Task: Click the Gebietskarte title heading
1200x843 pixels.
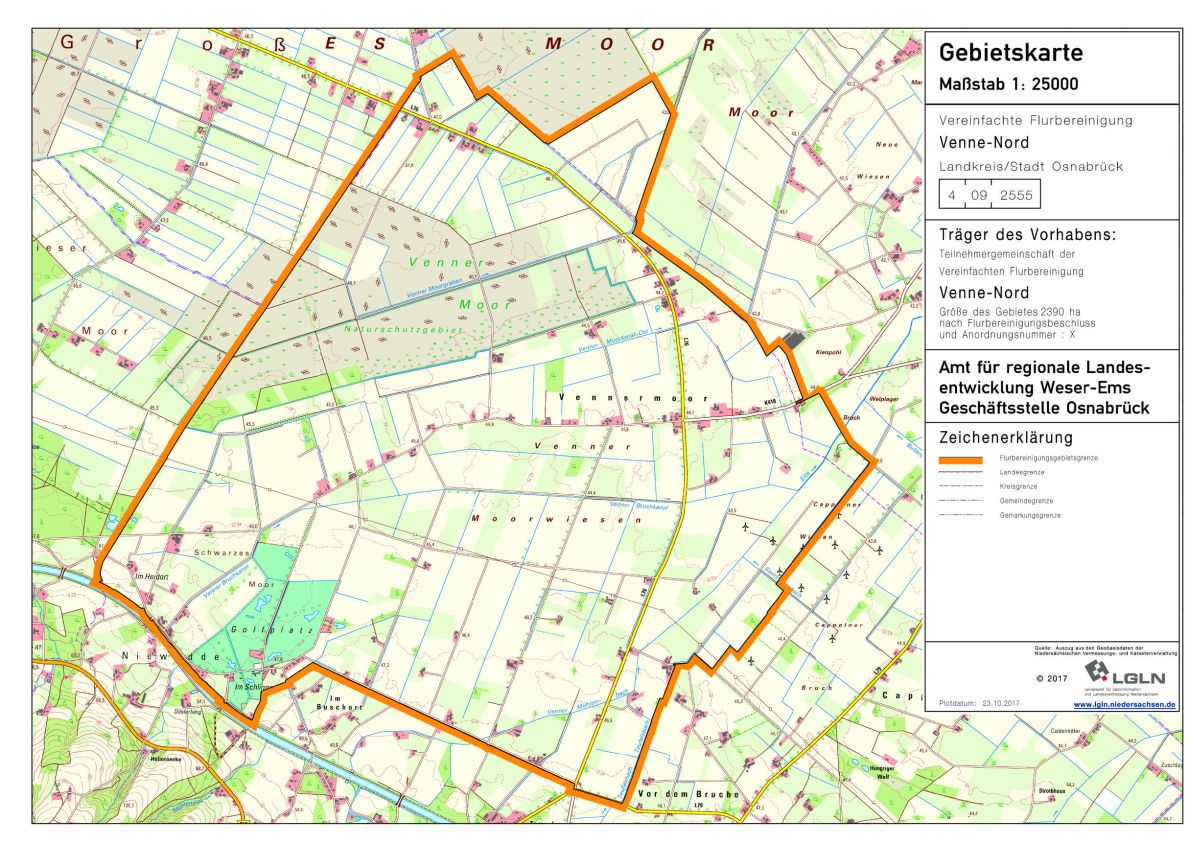Action: click(x=1011, y=54)
